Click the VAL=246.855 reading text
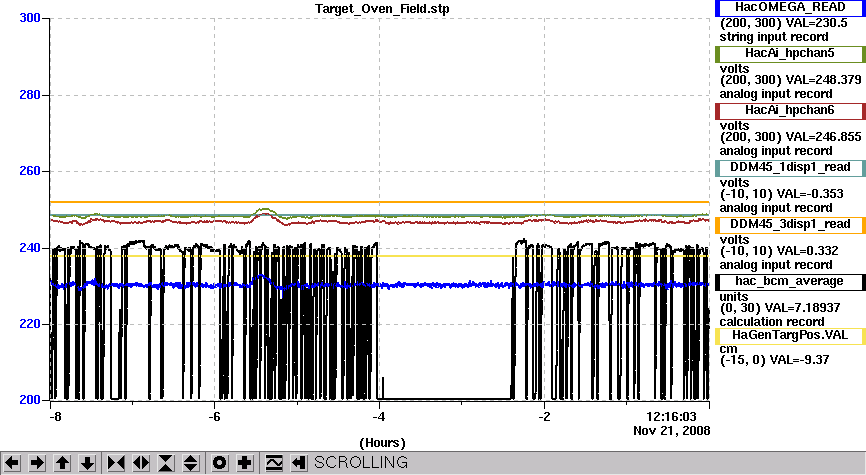866x475 pixels. click(x=823, y=137)
